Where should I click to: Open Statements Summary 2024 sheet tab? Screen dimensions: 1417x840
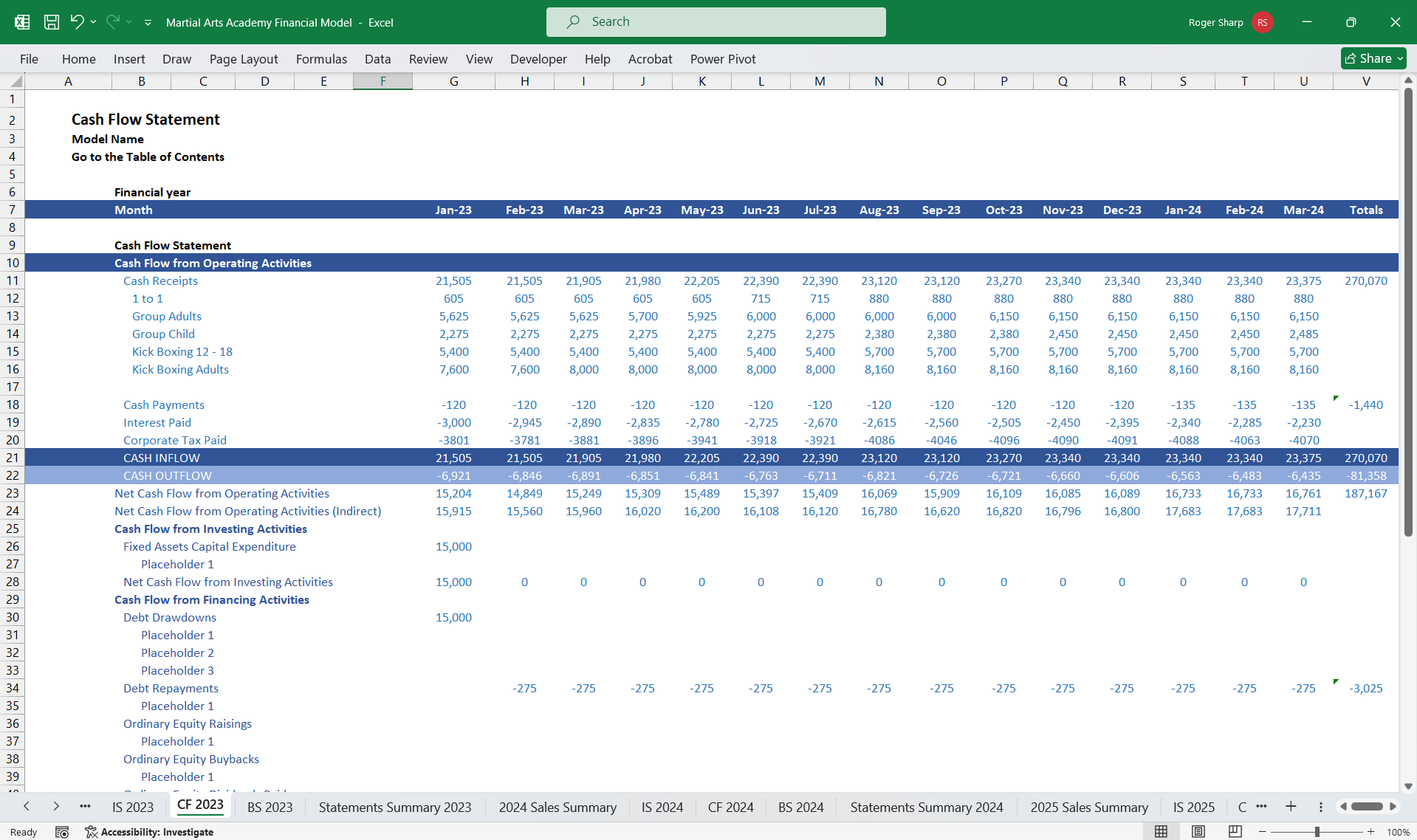click(x=926, y=808)
